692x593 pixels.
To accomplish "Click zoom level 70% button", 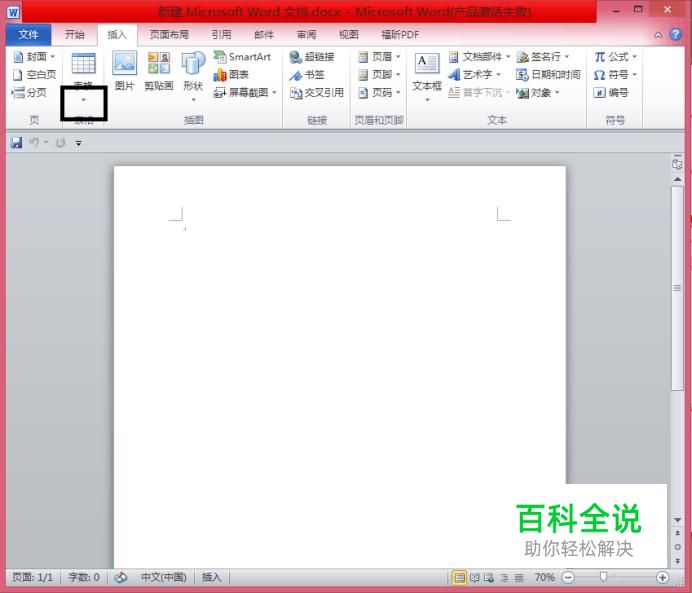I will (545, 577).
